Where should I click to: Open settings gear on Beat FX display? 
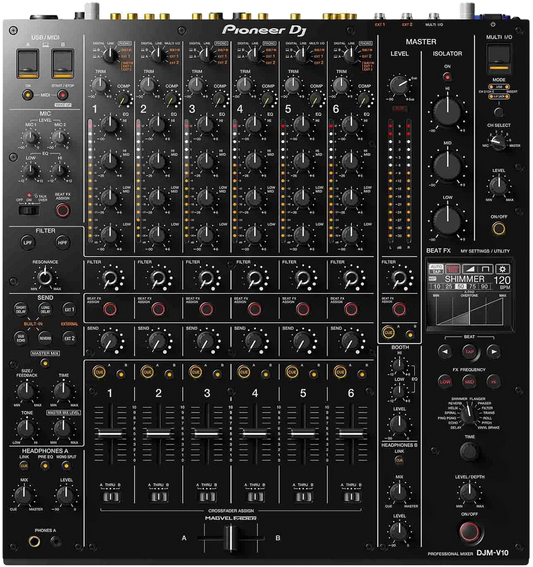point(502,269)
